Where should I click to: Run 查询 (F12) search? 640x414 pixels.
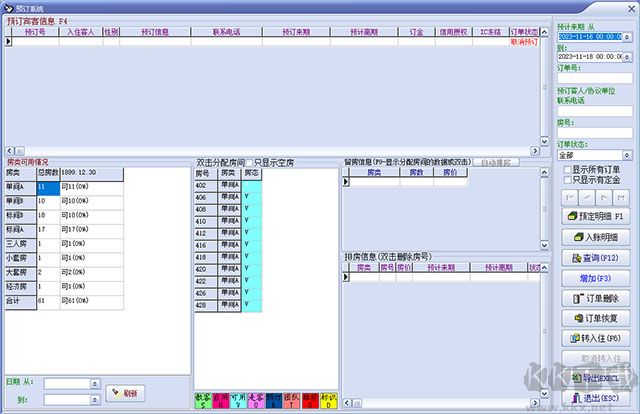point(597,257)
